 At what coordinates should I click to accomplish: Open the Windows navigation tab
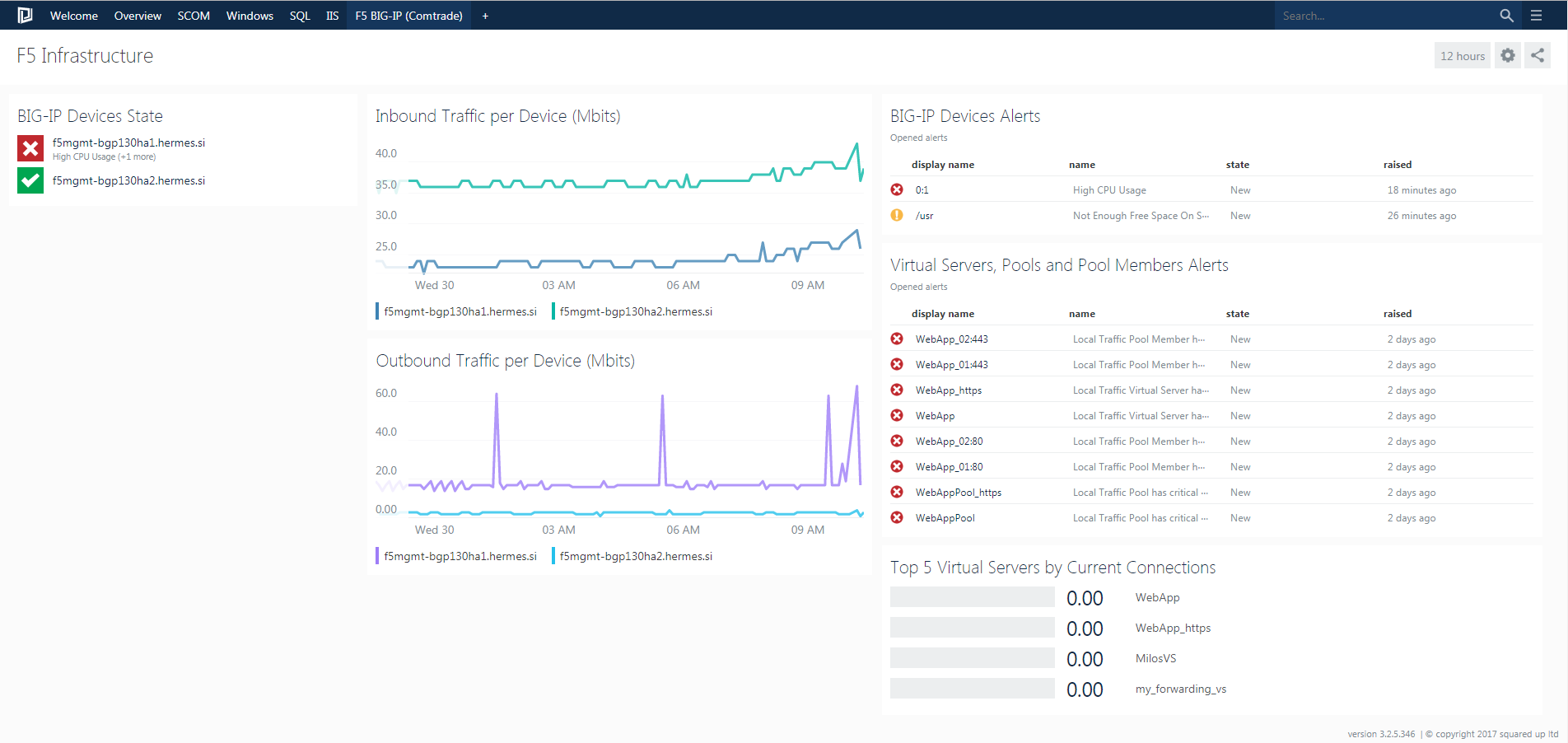[250, 16]
